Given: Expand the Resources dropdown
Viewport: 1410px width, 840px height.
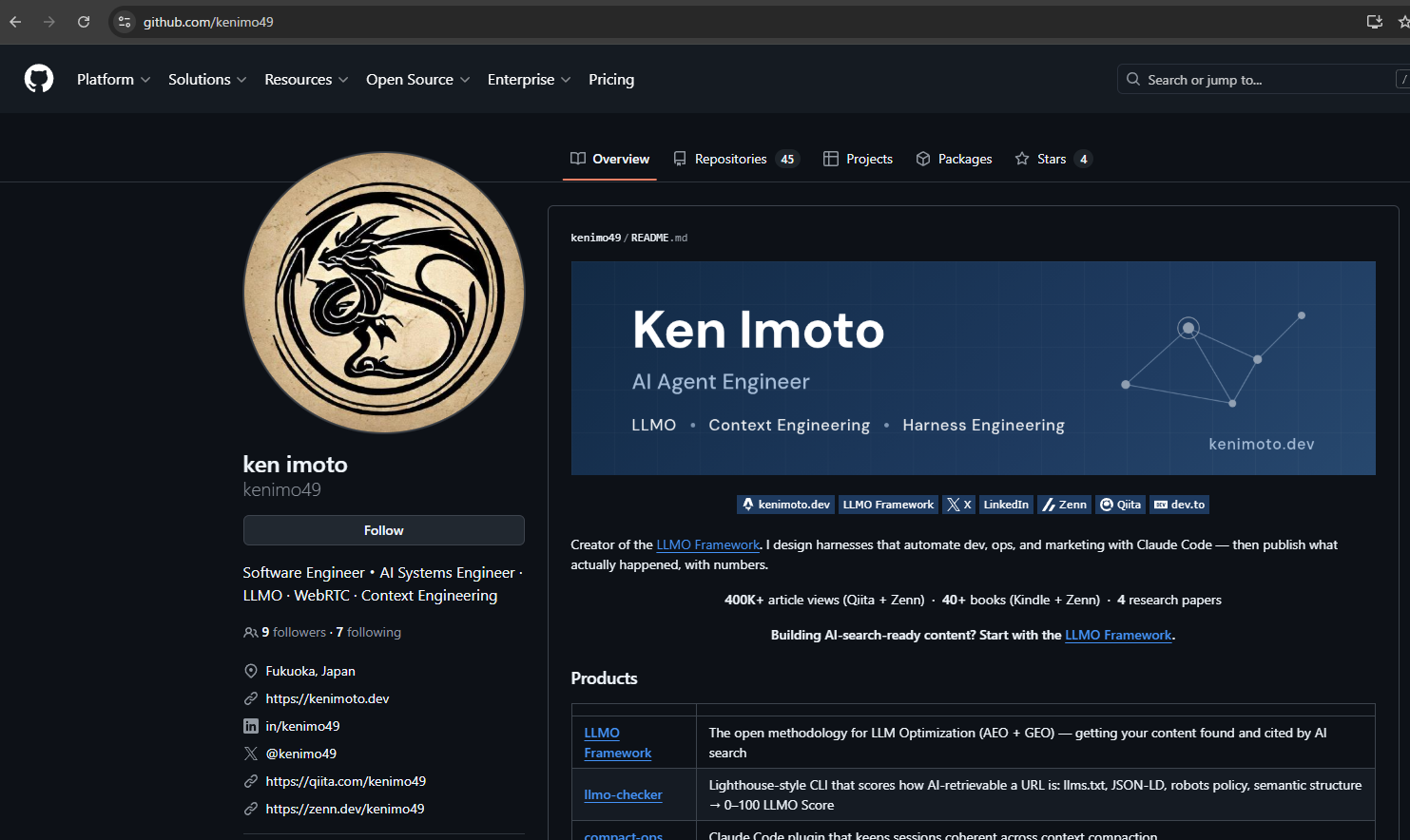Looking at the screenshot, I should (306, 80).
